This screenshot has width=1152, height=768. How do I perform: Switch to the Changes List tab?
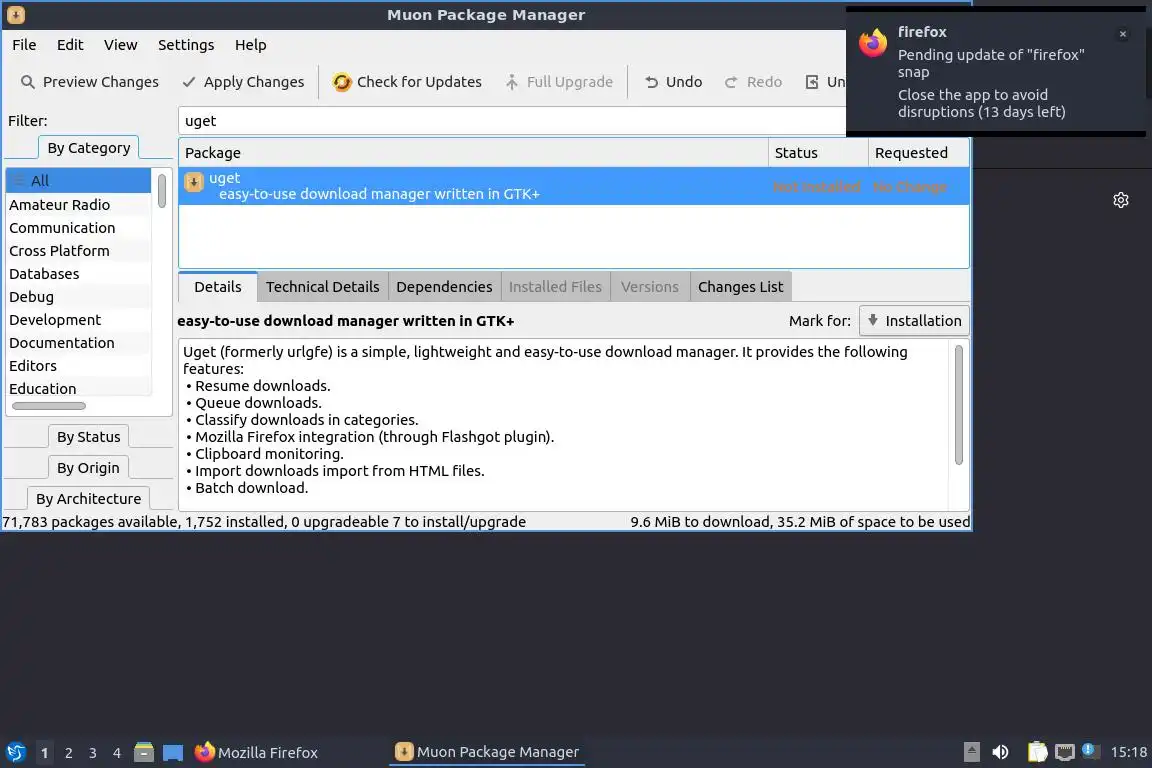[741, 287]
